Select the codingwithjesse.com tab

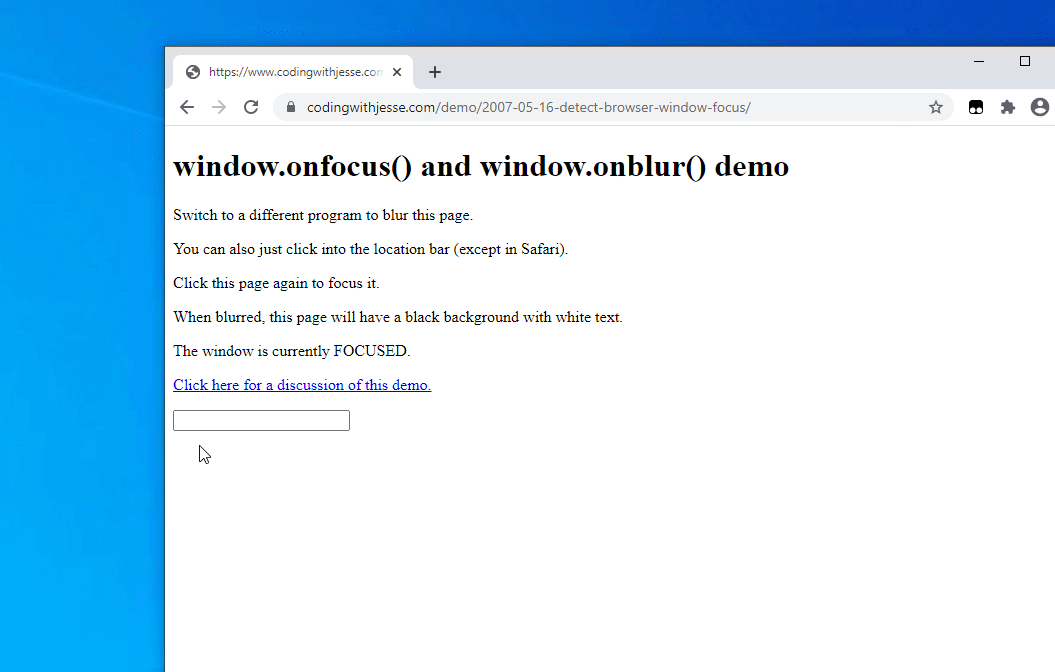tap(293, 72)
